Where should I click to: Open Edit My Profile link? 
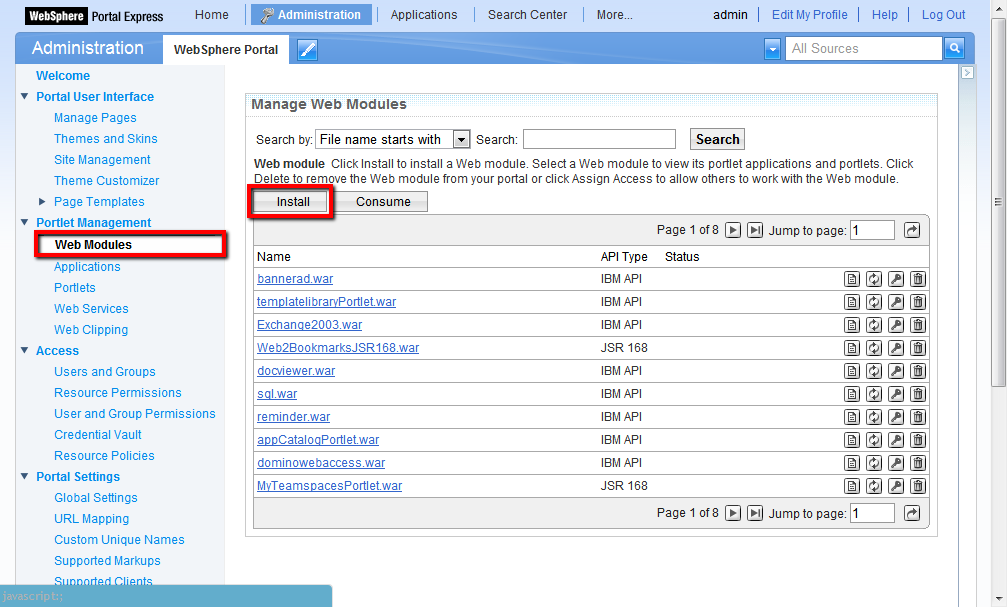[809, 15]
